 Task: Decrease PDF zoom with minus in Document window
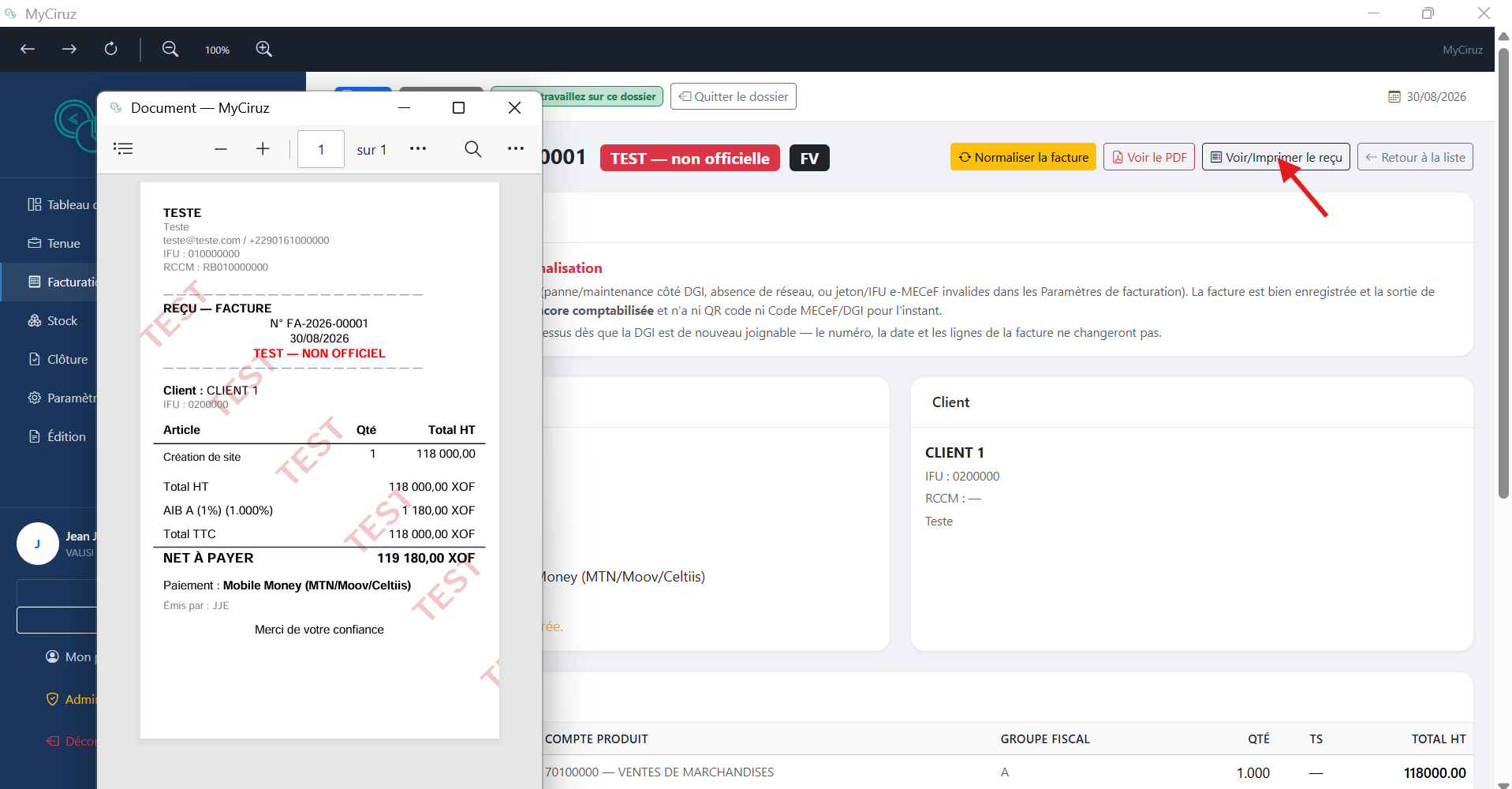pos(221,149)
